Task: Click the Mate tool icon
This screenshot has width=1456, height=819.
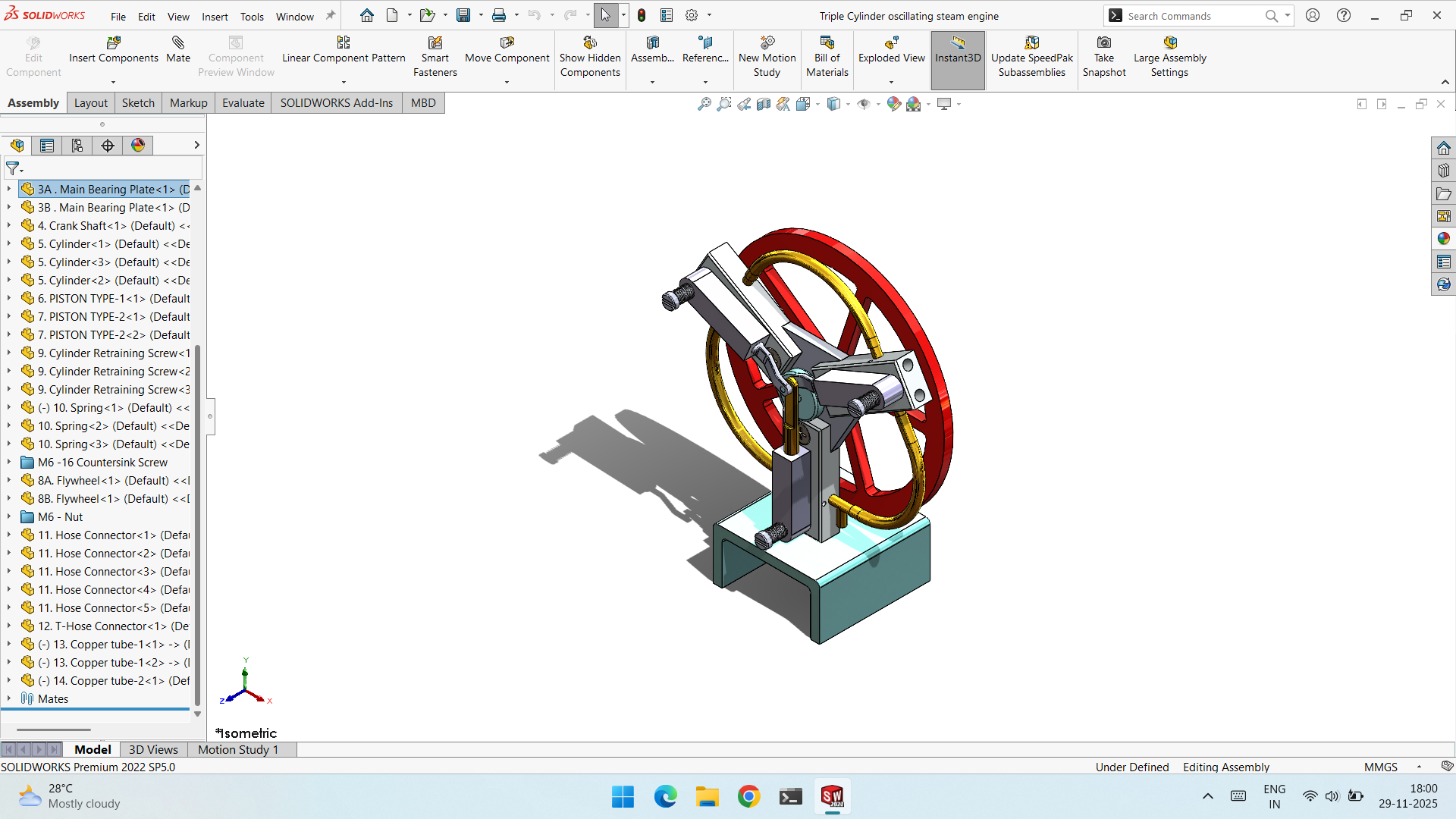Action: [178, 50]
